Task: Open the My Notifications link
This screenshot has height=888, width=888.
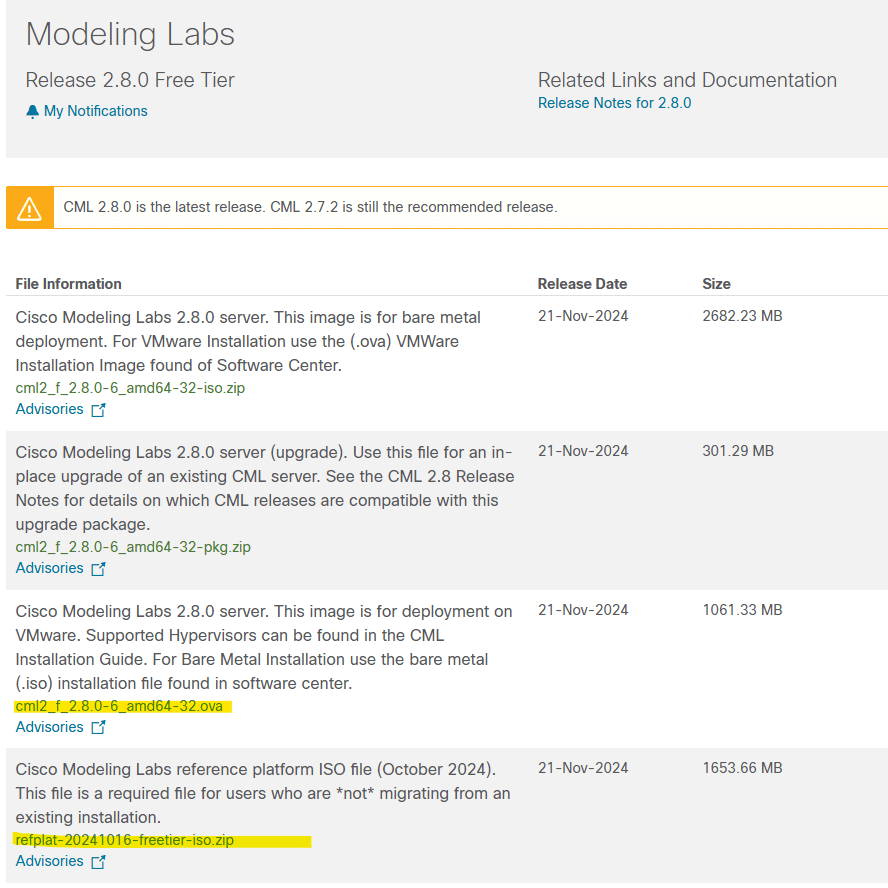Action: (95, 111)
